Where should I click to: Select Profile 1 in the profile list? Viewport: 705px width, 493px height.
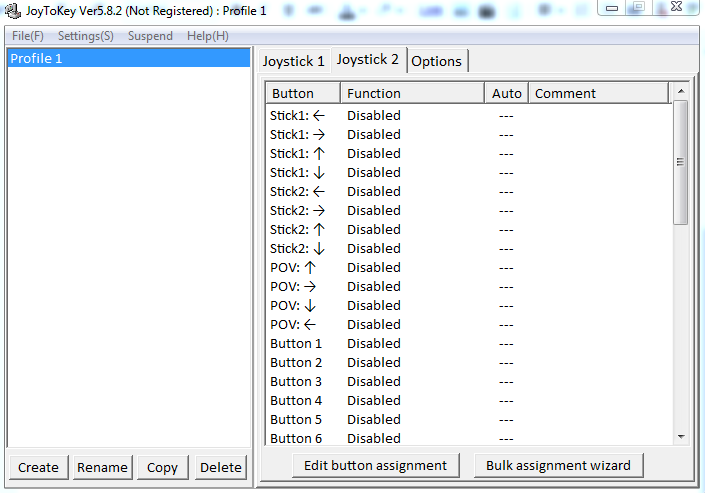pos(129,58)
